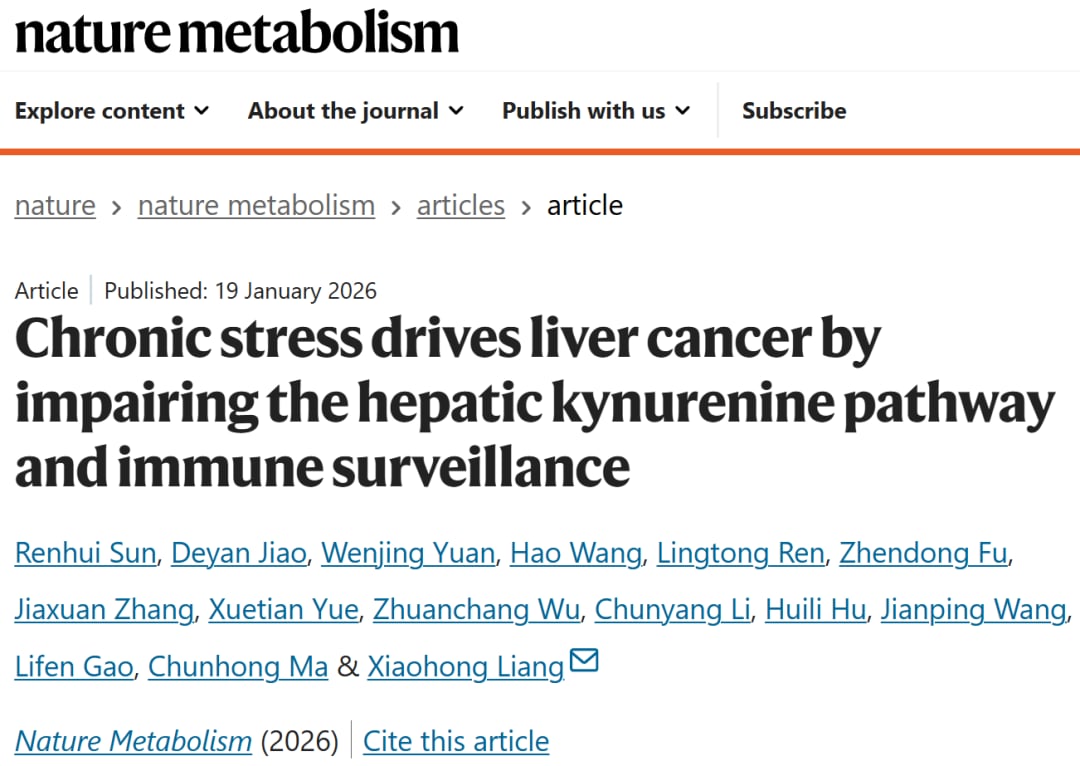The height and width of the screenshot is (766, 1080).
Task: Click corresponding author Xiaohong Liang
Action: (465, 667)
